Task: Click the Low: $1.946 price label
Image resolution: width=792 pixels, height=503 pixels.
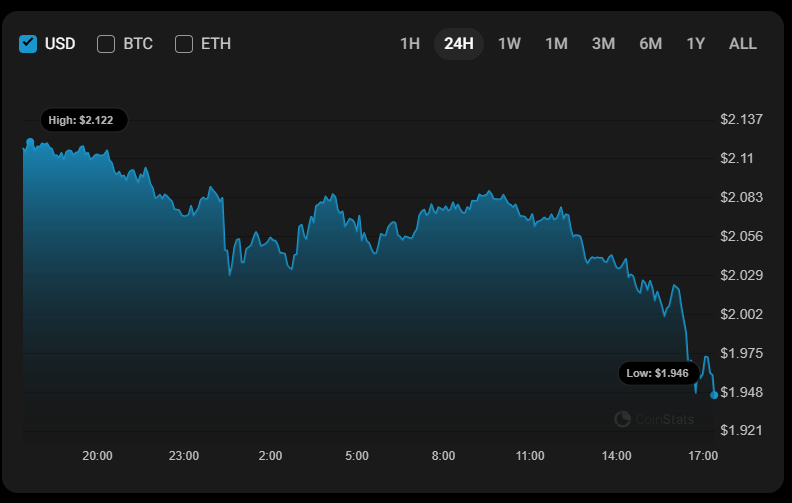Action: pyautogui.click(x=657, y=373)
